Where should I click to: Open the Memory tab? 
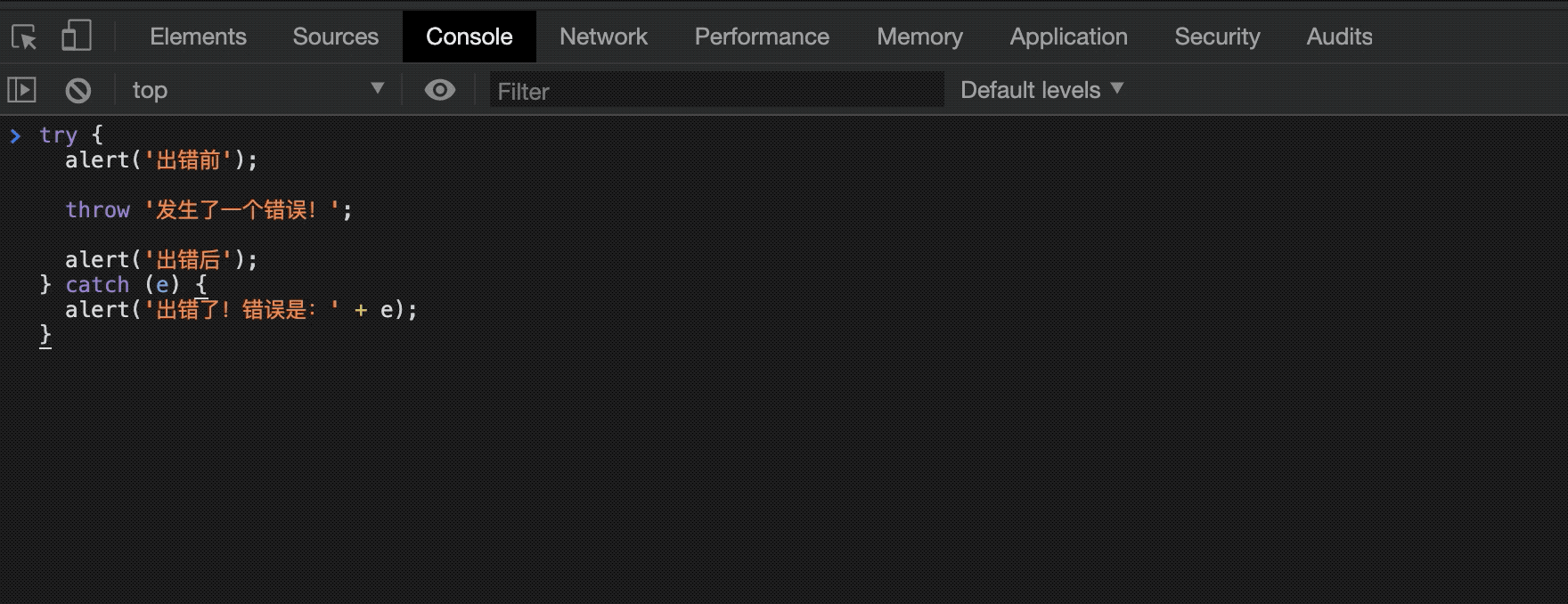919,37
